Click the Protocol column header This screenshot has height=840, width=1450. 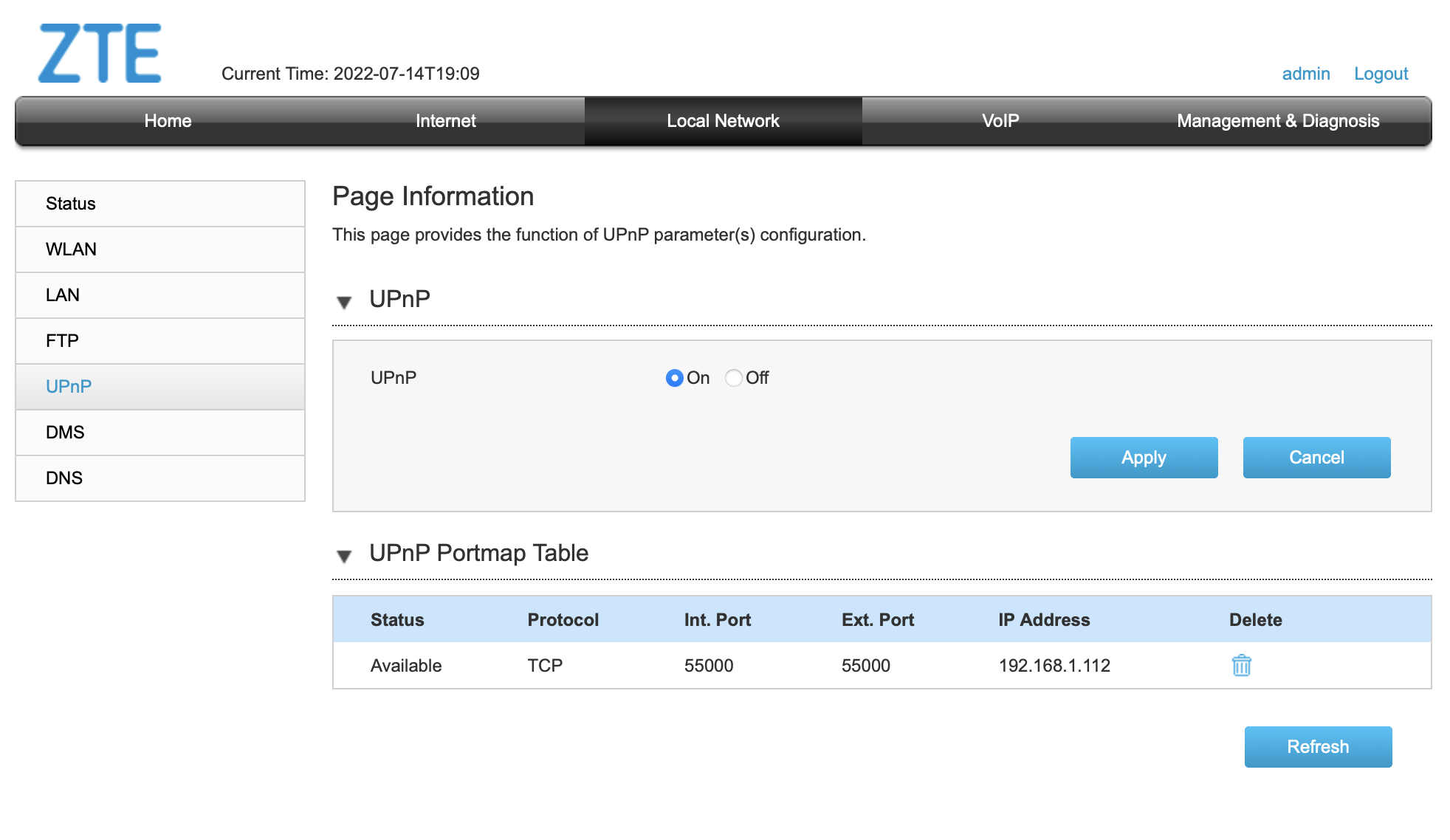[x=563, y=620]
